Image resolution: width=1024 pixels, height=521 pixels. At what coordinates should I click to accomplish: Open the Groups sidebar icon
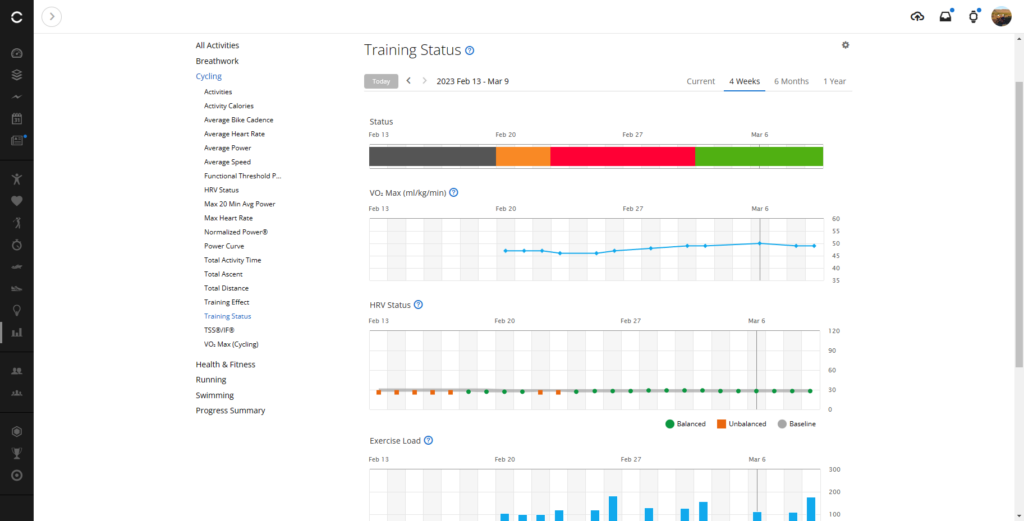17,393
